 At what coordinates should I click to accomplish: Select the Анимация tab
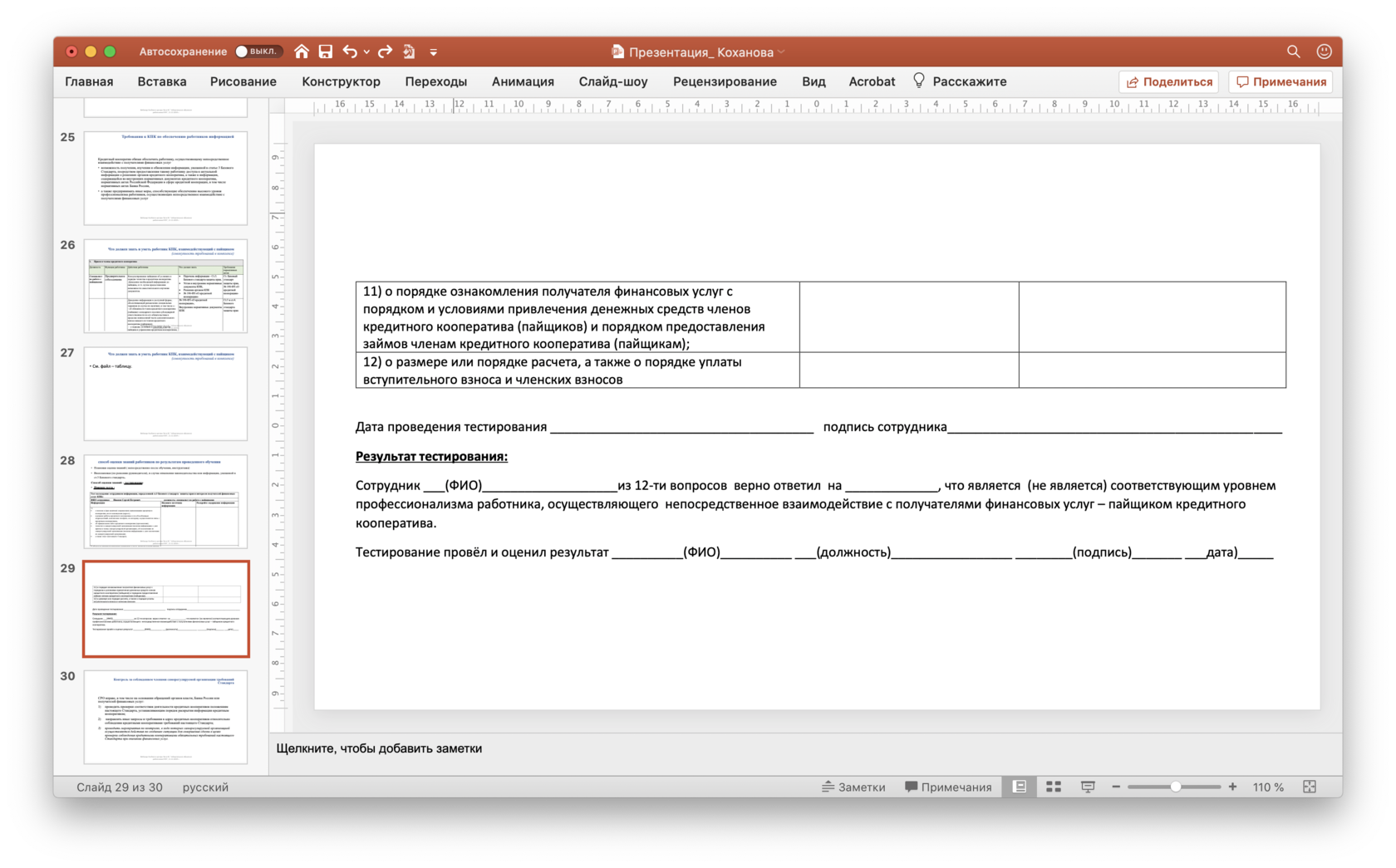523,81
